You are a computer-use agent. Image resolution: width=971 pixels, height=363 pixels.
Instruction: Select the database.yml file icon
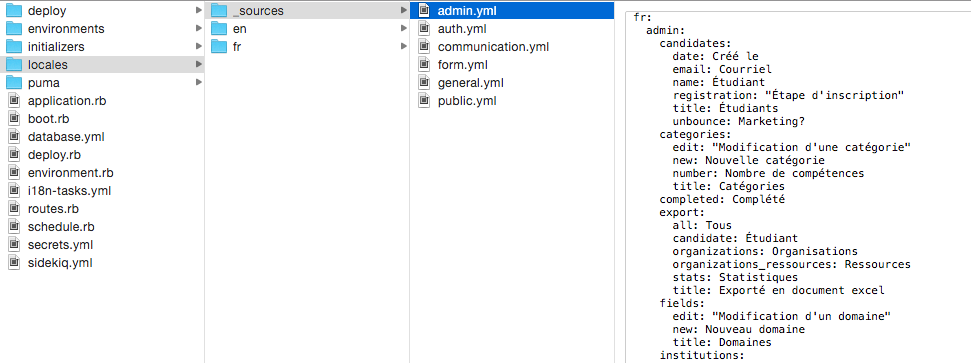pyautogui.click(x=14, y=136)
